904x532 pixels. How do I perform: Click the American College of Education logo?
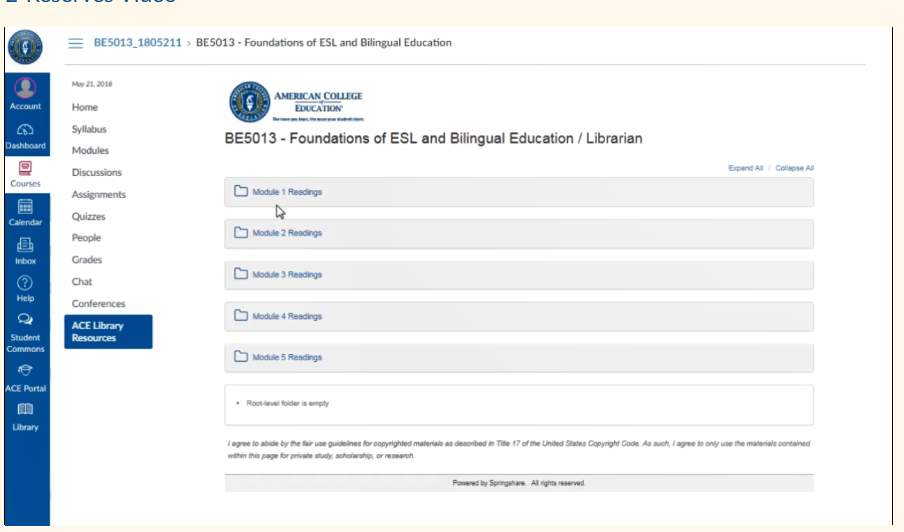(x=296, y=102)
